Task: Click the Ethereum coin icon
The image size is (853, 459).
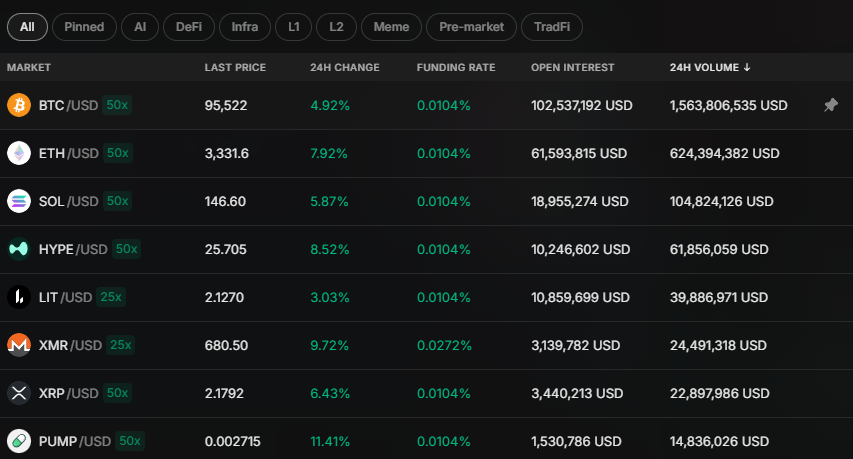Action: [x=19, y=153]
